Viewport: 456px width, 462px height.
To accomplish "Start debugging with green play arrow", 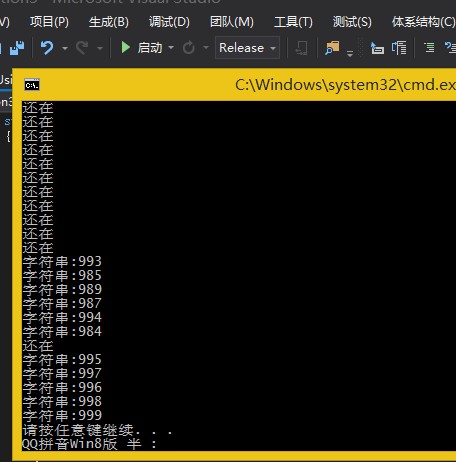I will (126, 48).
